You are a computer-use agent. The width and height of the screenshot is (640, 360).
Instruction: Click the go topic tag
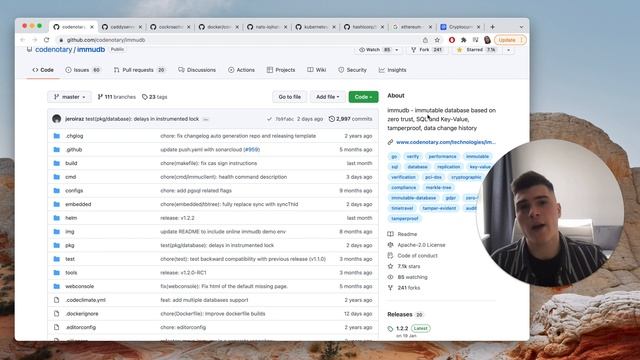(x=394, y=156)
